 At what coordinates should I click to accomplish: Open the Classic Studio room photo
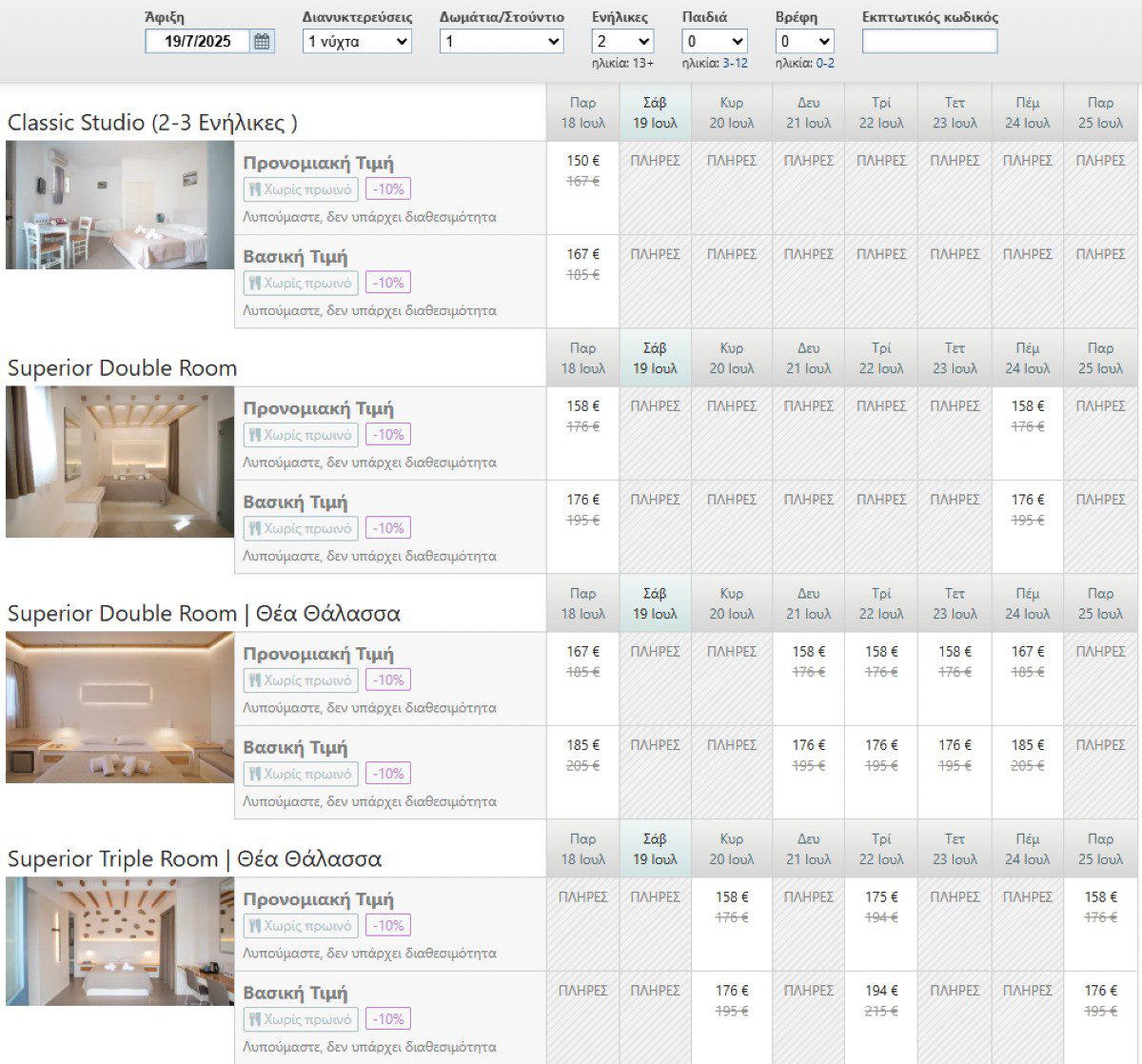[120, 205]
